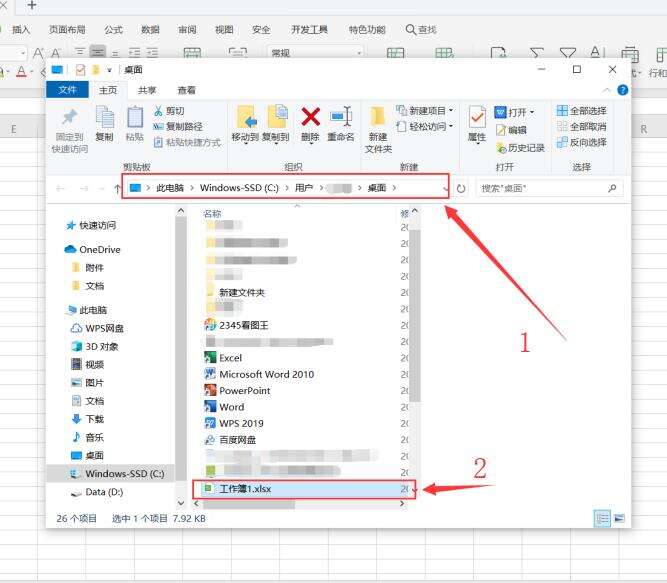The width and height of the screenshot is (667, 583).
Task: Switch to Details view icon in status bar
Action: click(x=602, y=518)
